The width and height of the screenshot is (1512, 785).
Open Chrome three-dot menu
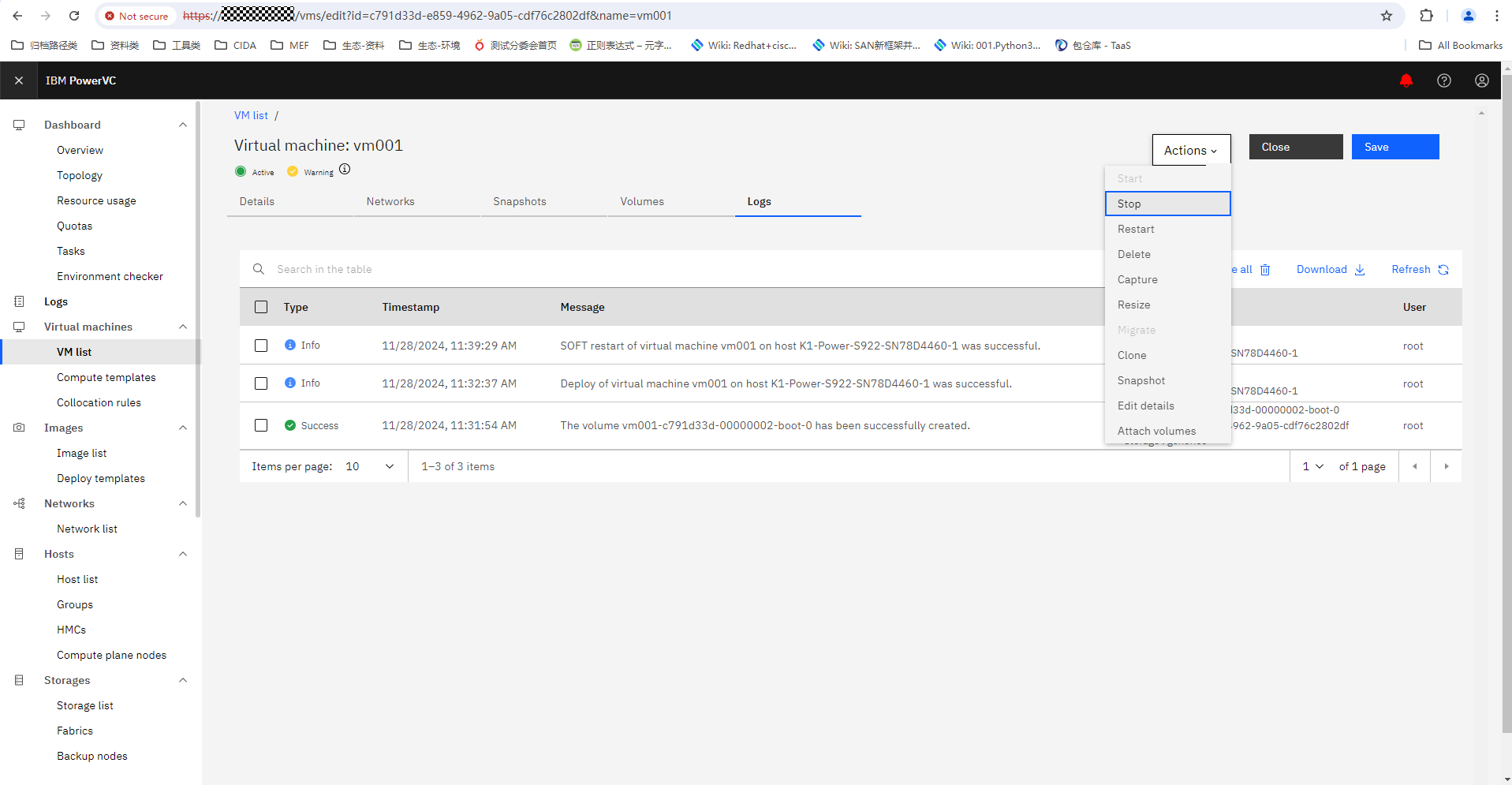[1496, 16]
